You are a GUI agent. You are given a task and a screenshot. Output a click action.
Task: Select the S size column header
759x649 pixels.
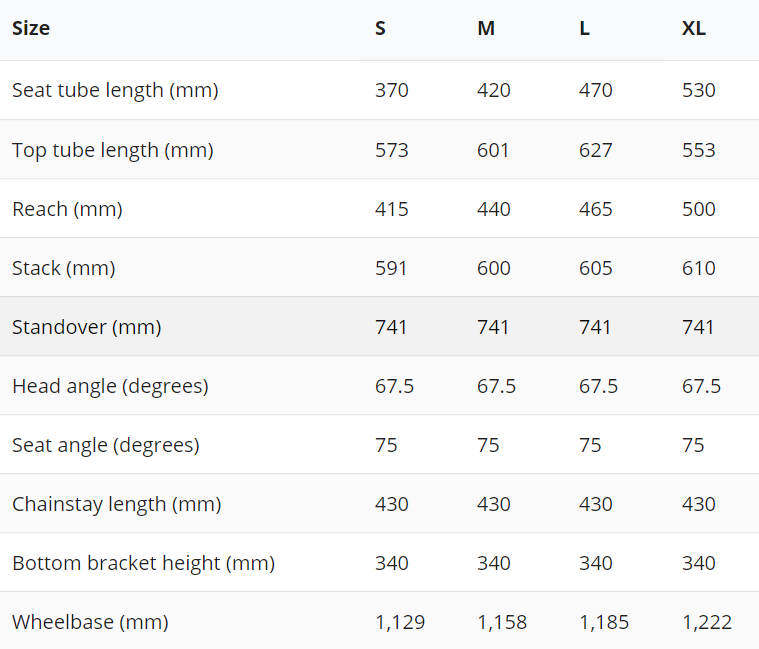380,28
